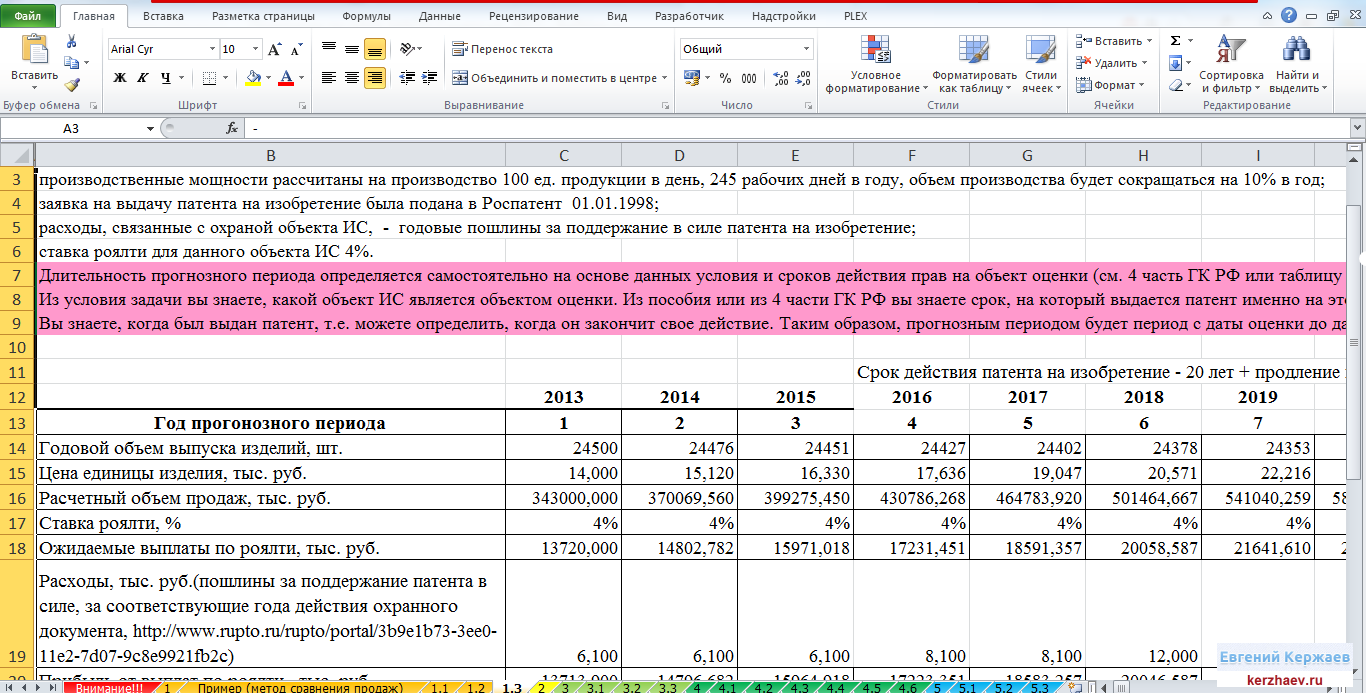1366x693 pixels.
Task: Go to sheet tab 5.3
Action: [1039, 688]
